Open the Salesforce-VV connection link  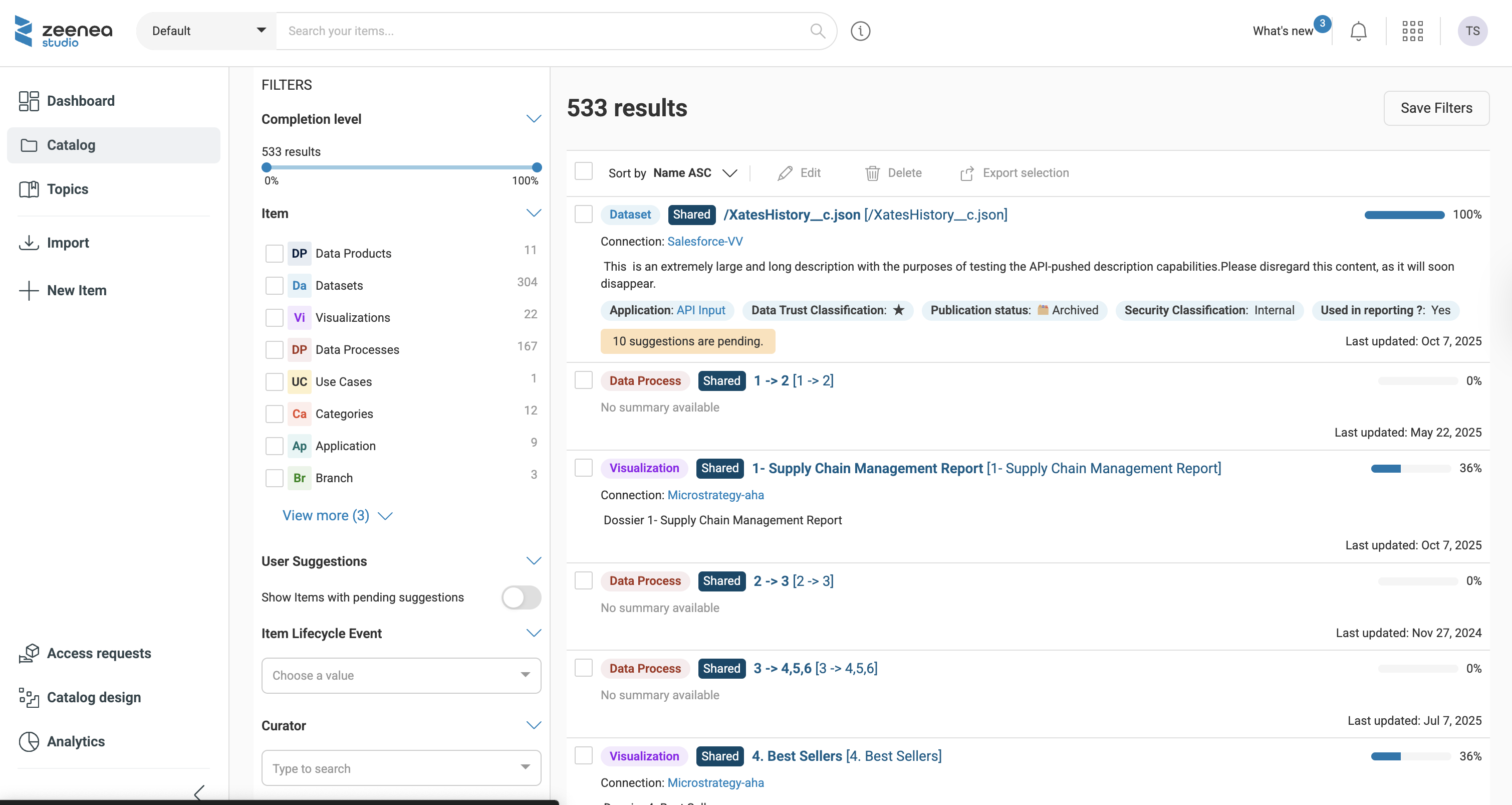pyautogui.click(x=705, y=241)
